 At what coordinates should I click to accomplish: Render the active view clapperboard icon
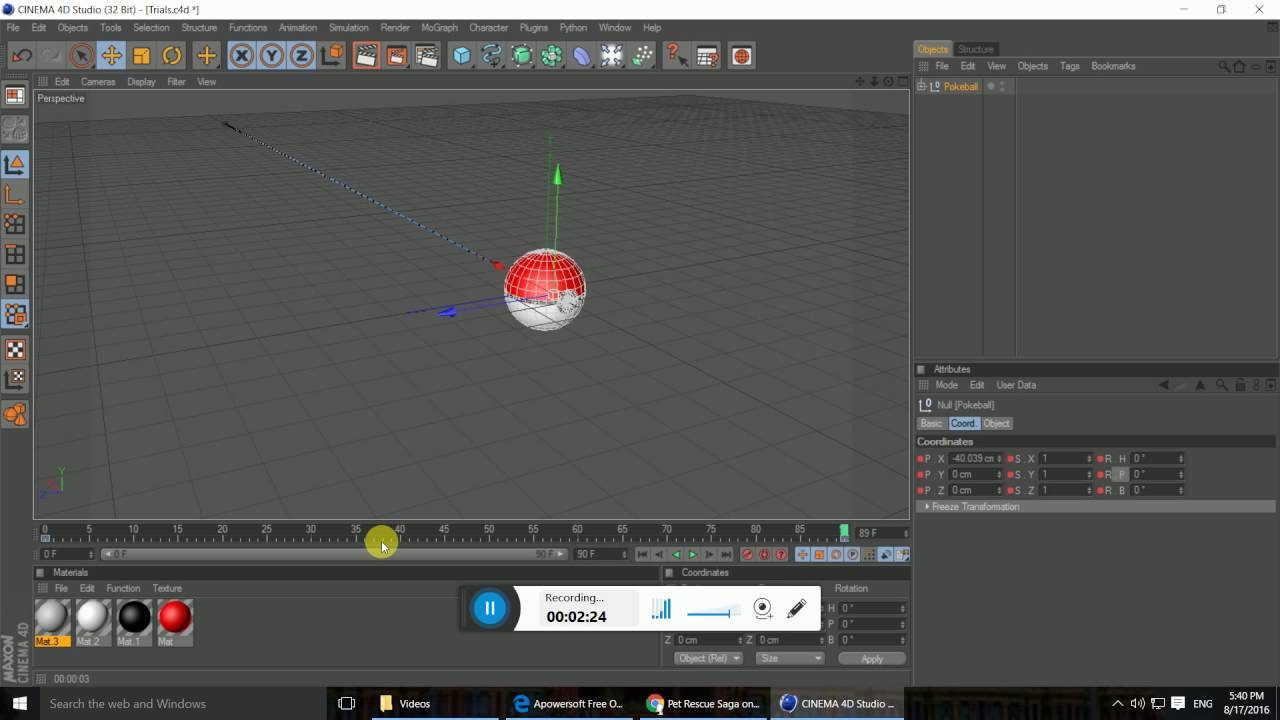[366, 56]
